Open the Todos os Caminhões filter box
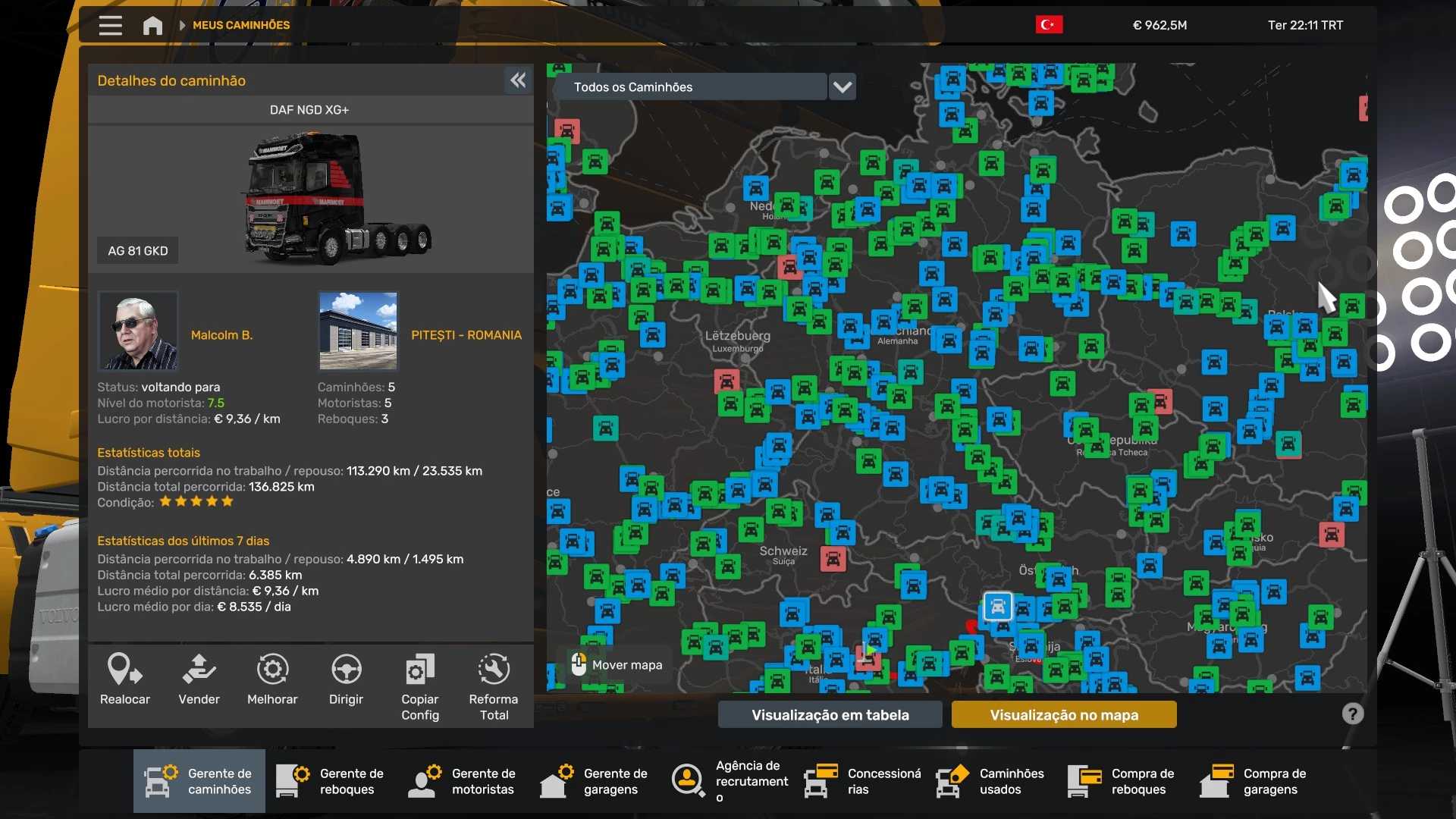Image resolution: width=1456 pixels, height=819 pixels. [690, 87]
